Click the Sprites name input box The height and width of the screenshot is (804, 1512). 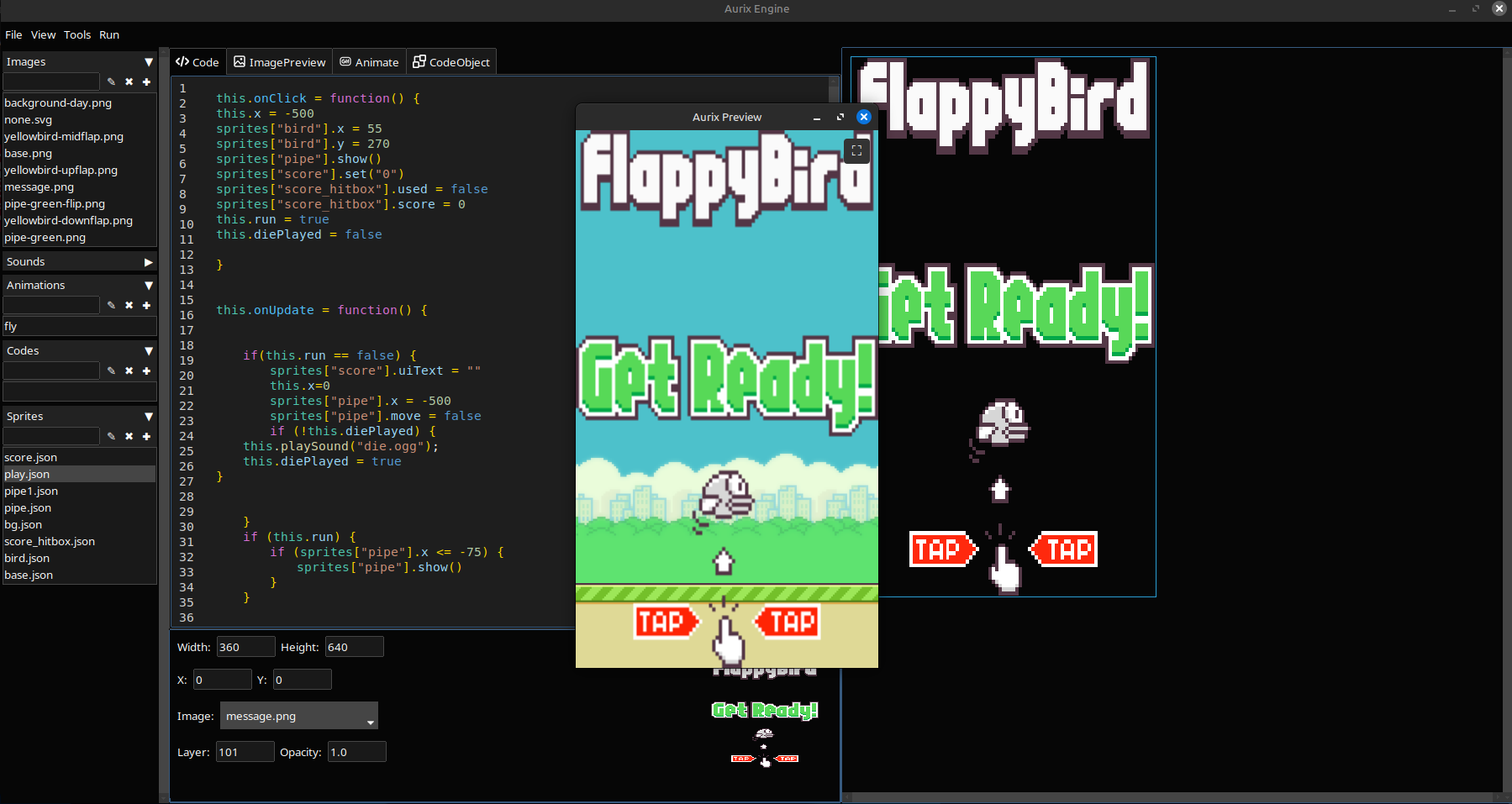click(x=51, y=436)
